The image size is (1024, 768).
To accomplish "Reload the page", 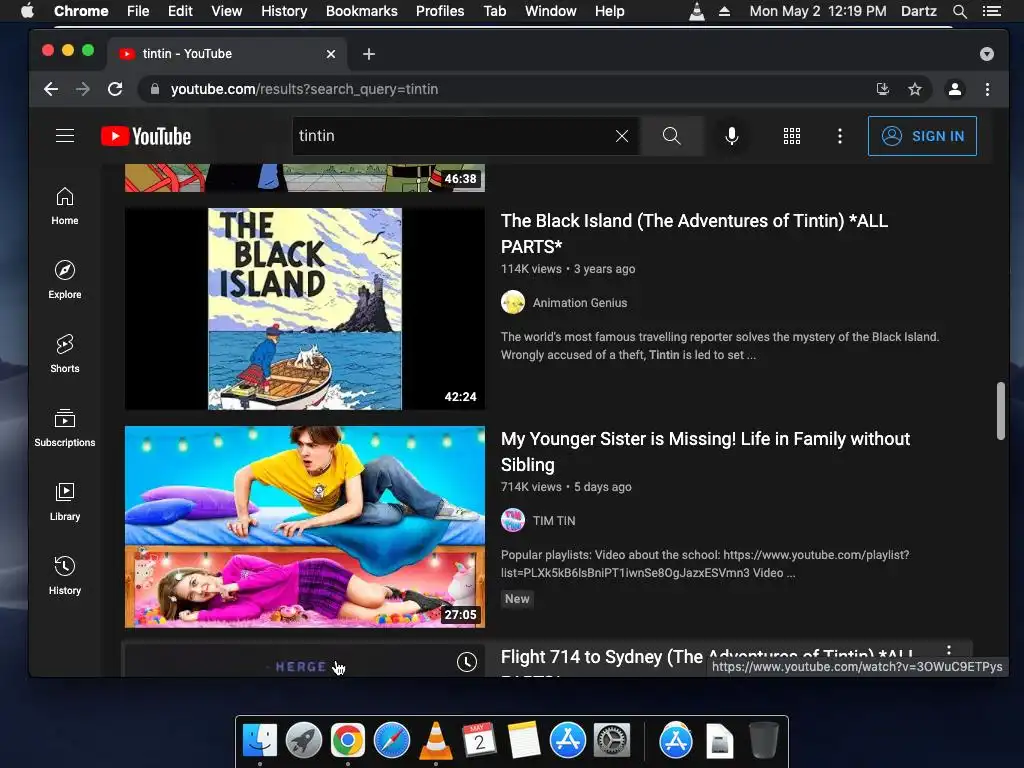I will (x=115, y=89).
